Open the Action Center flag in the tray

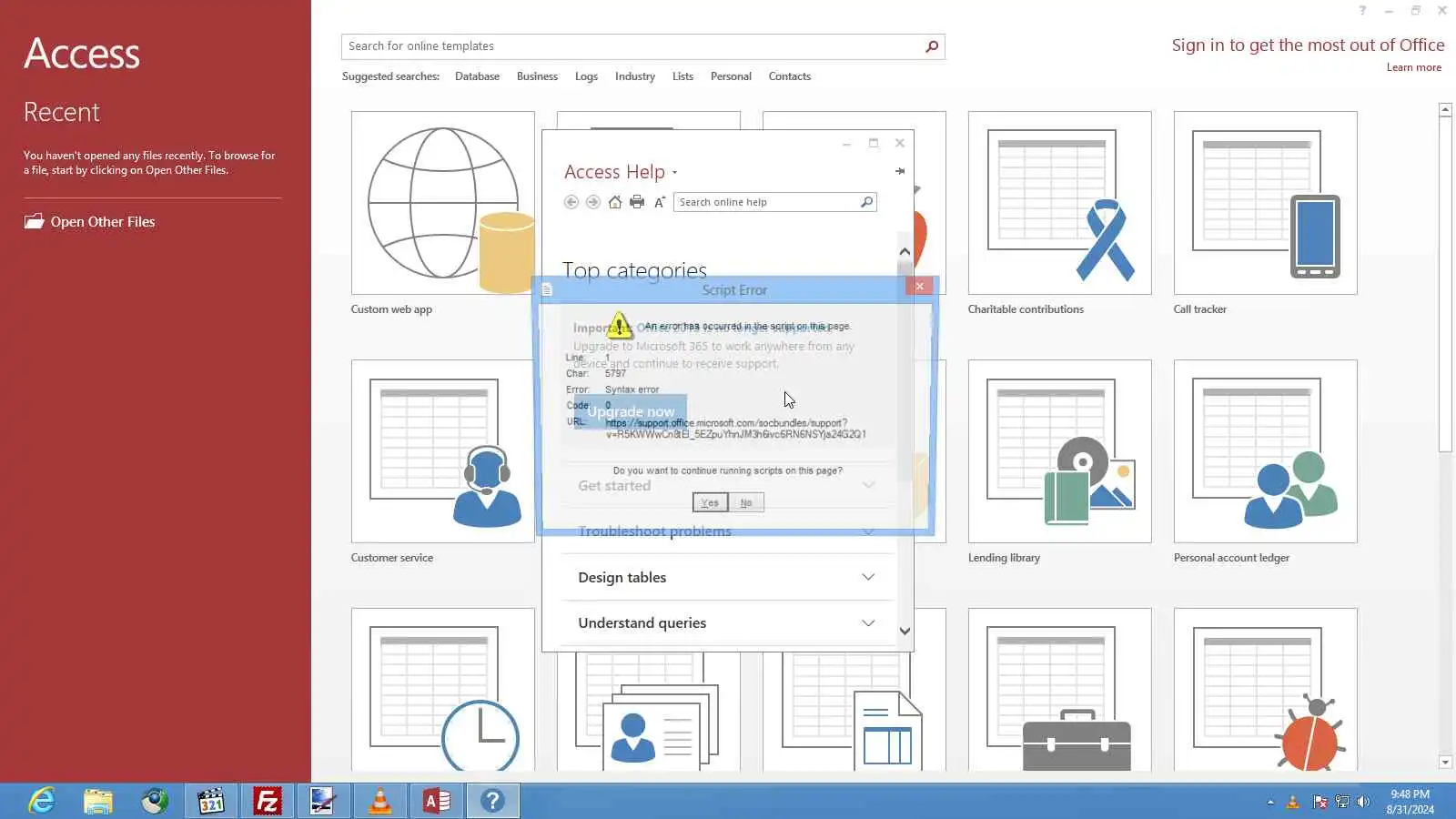(x=1320, y=802)
